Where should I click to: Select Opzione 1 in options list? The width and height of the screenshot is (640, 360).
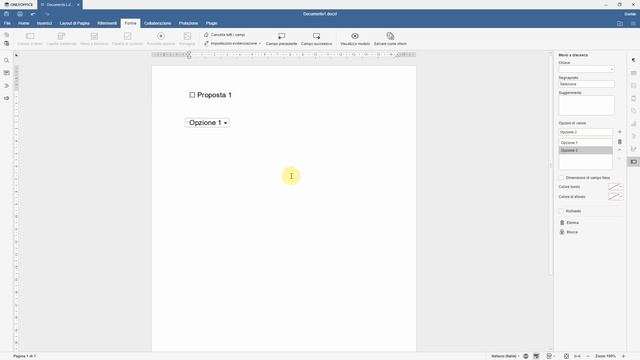point(585,143)
